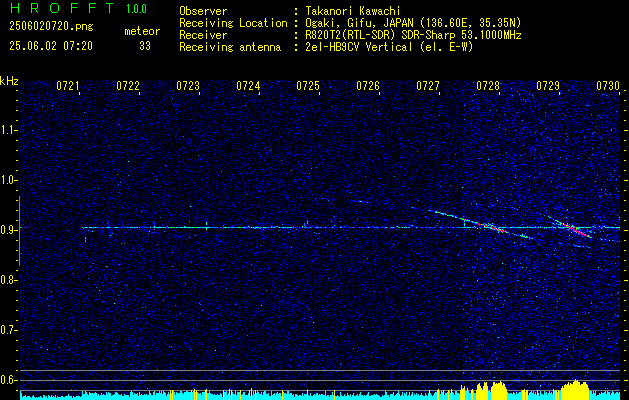Click the 0724 time marker

(x=248, y=86)
